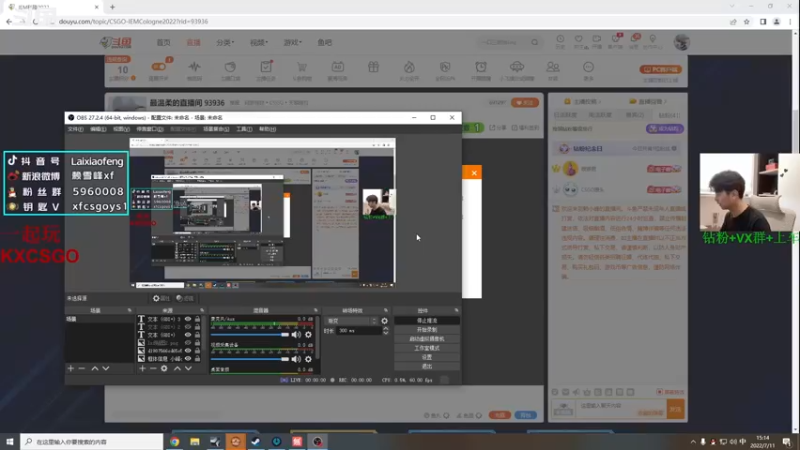The width and height of the screenshot is (800, 450).
Task: Expand 游戏 dropdown in Douyu navigation
Action: 292,42
